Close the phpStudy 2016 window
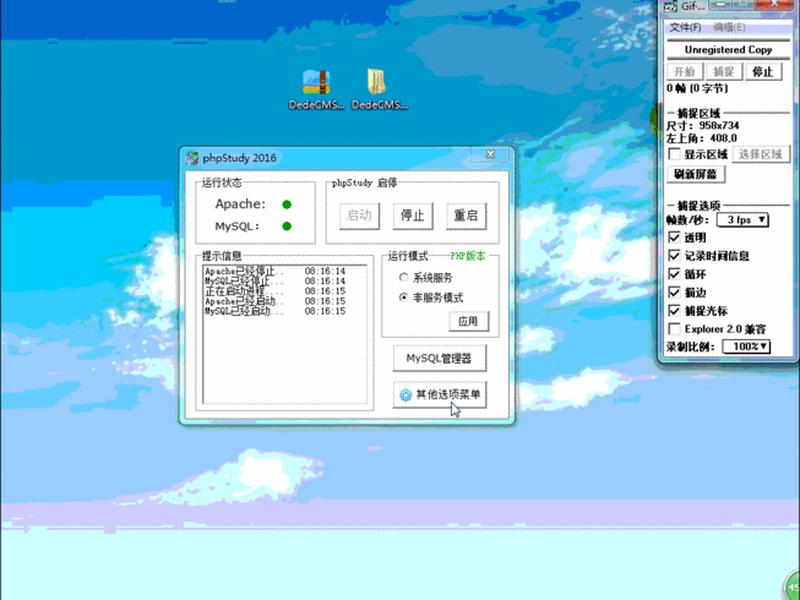The height and width of the screenshot is (600, 800). (490, 154)
